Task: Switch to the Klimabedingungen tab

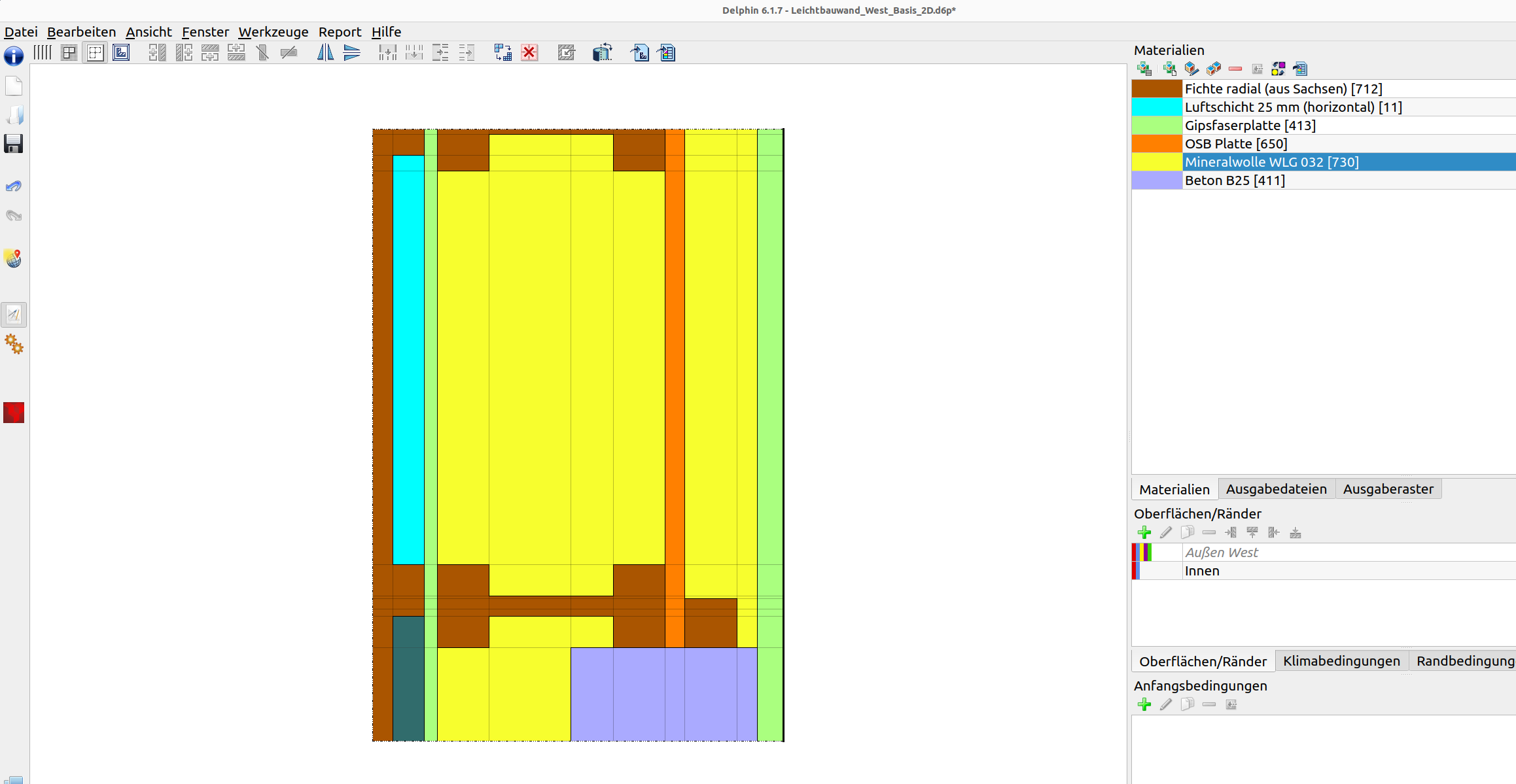Action: point(1341,660)
